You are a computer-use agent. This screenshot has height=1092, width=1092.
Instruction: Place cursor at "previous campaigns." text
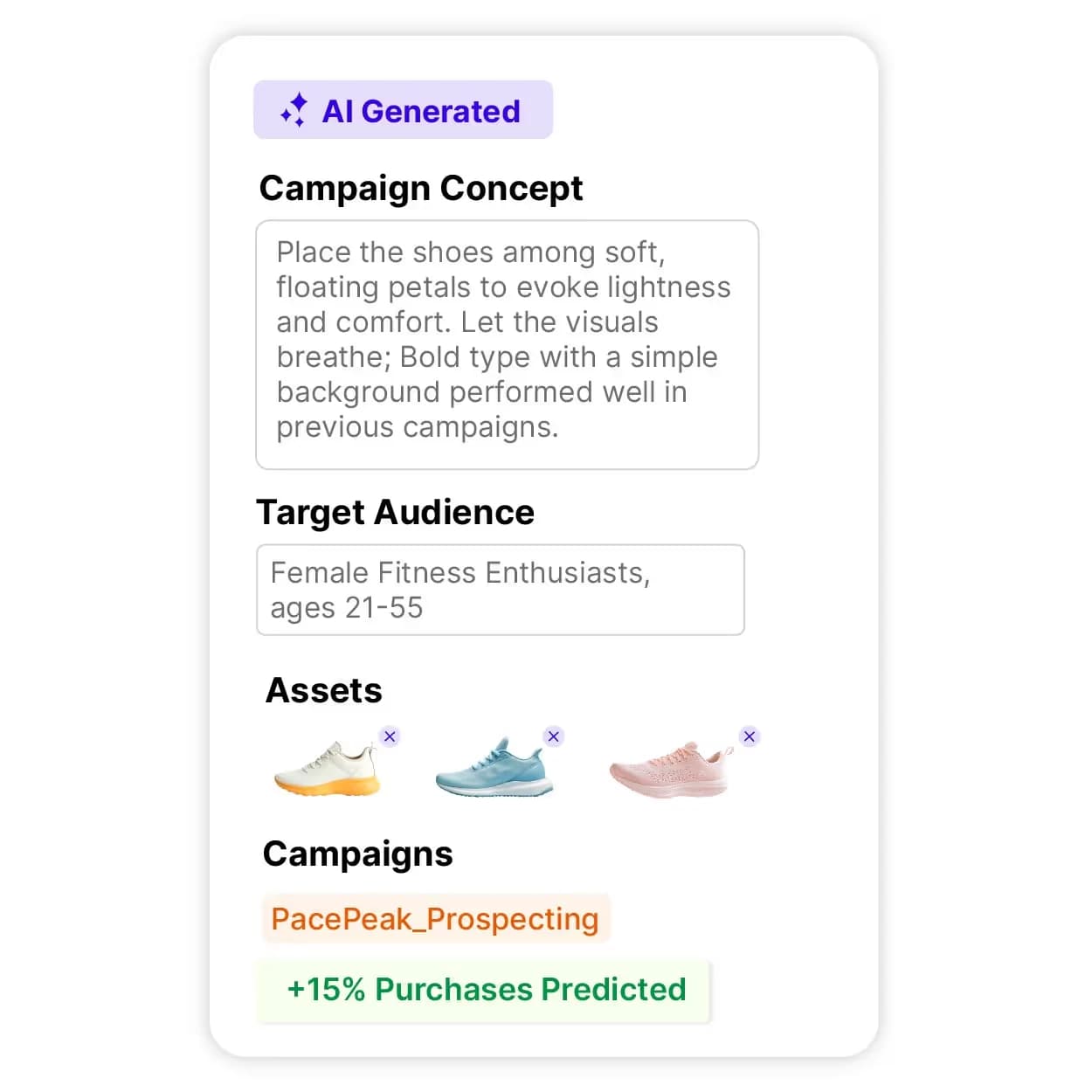pos(417,427)
